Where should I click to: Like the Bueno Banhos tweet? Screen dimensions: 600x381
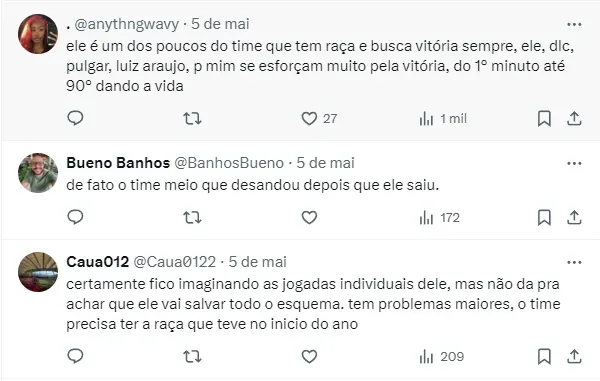point(309,218)
